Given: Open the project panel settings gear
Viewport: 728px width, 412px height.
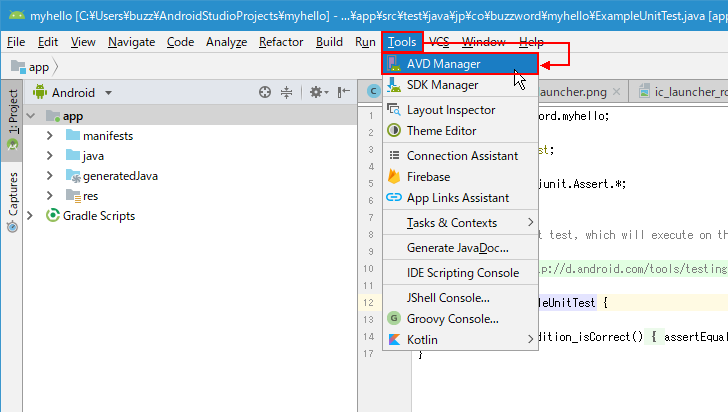Looking at the screenshot, I should coord(318,92).
